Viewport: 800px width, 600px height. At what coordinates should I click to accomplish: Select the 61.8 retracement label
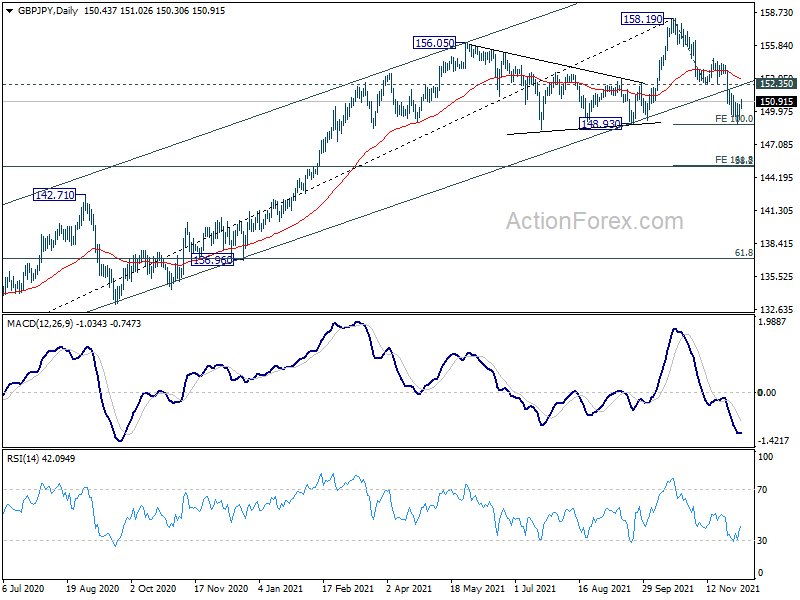click(743, 253)
